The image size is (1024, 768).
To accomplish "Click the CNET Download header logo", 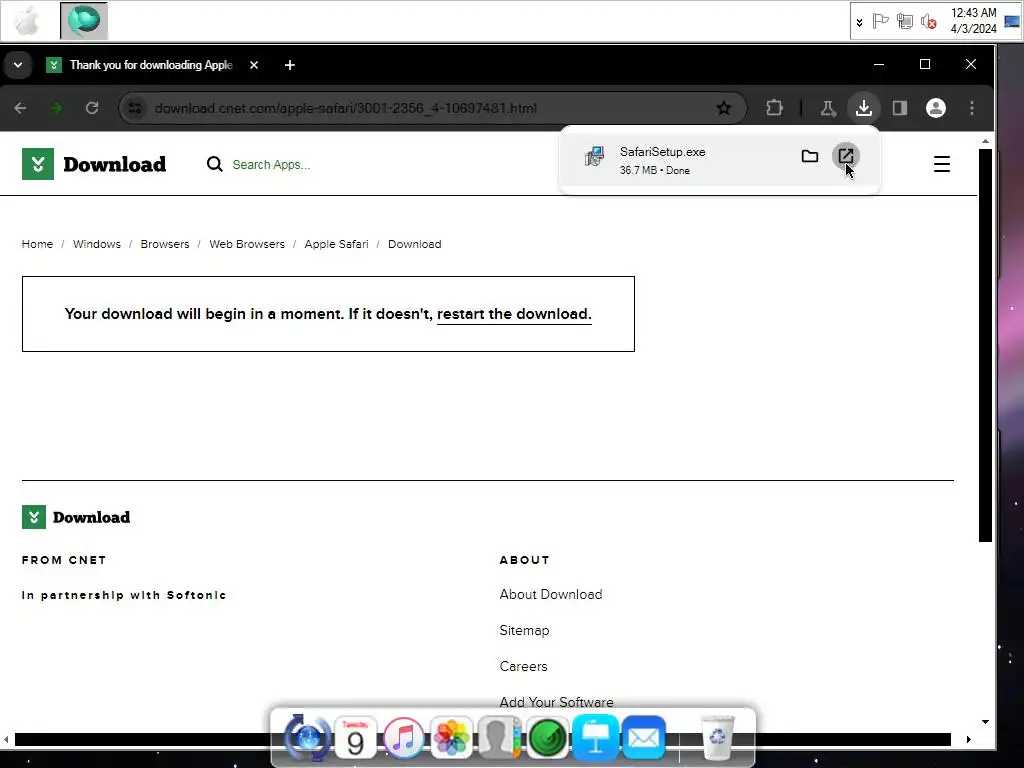I will (94, 164).
